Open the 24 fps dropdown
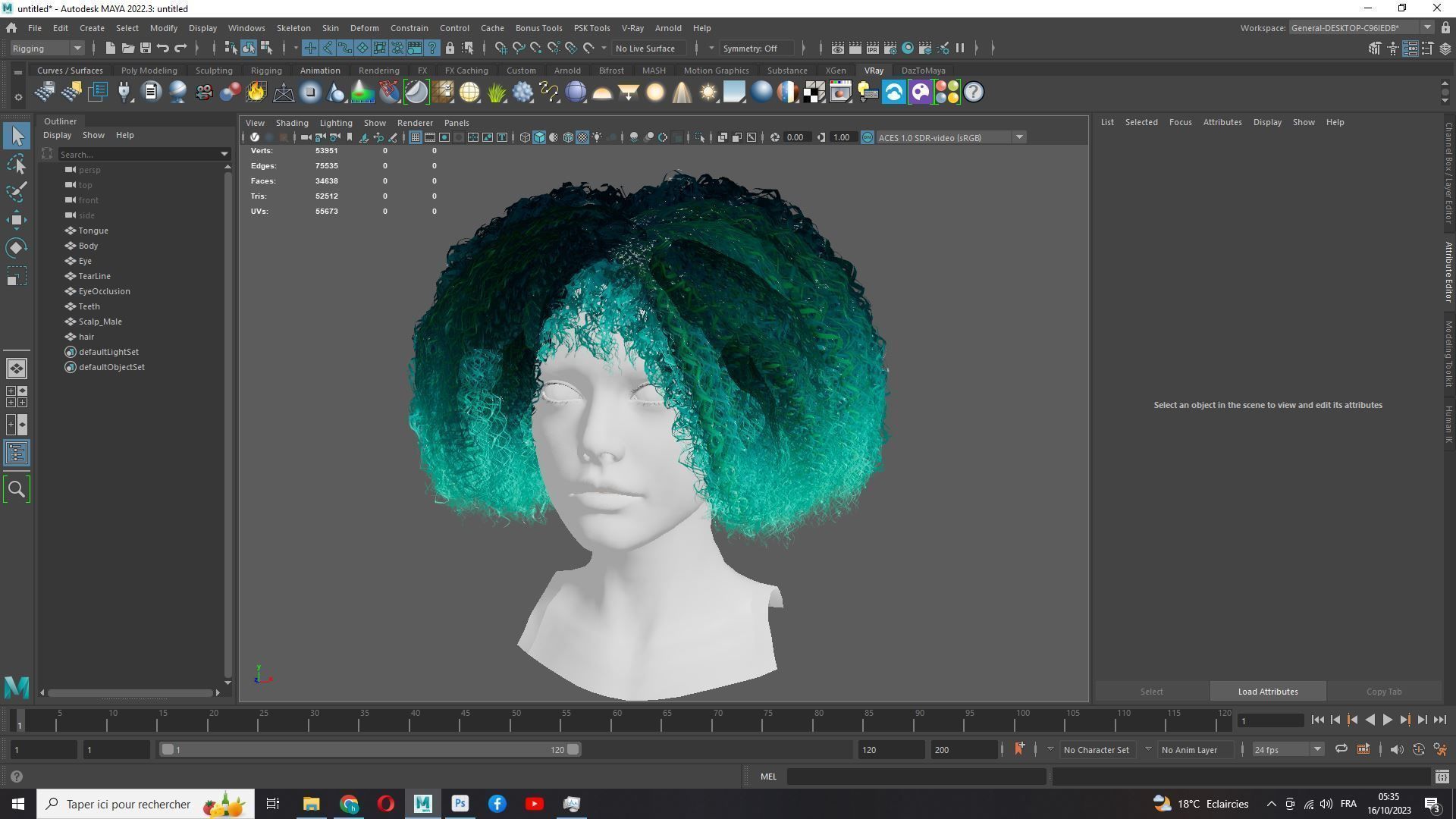Screen dimensions: 1456x819 [1288, 749]
